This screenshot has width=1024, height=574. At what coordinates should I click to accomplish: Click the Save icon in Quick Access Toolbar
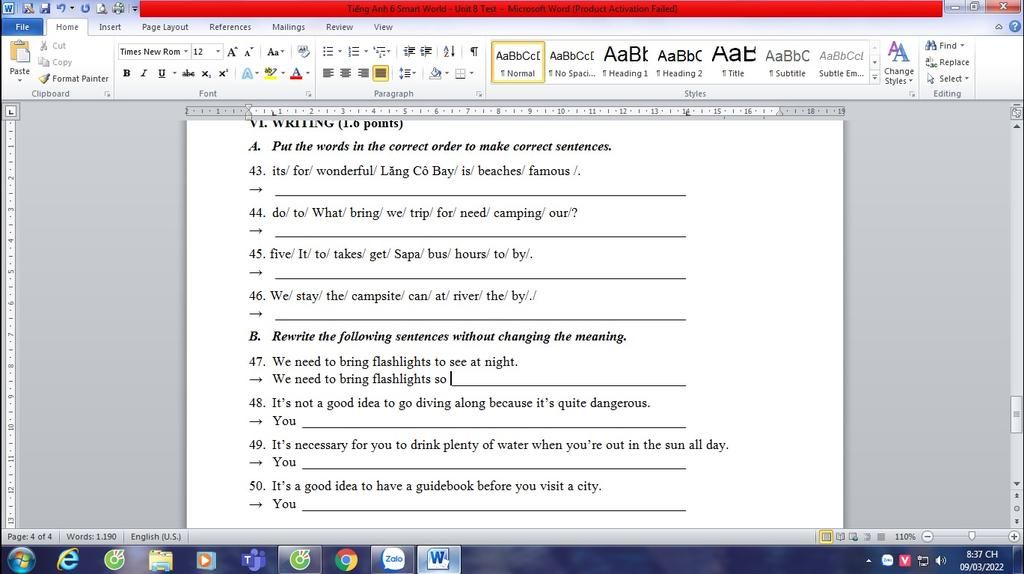(45, 8)
